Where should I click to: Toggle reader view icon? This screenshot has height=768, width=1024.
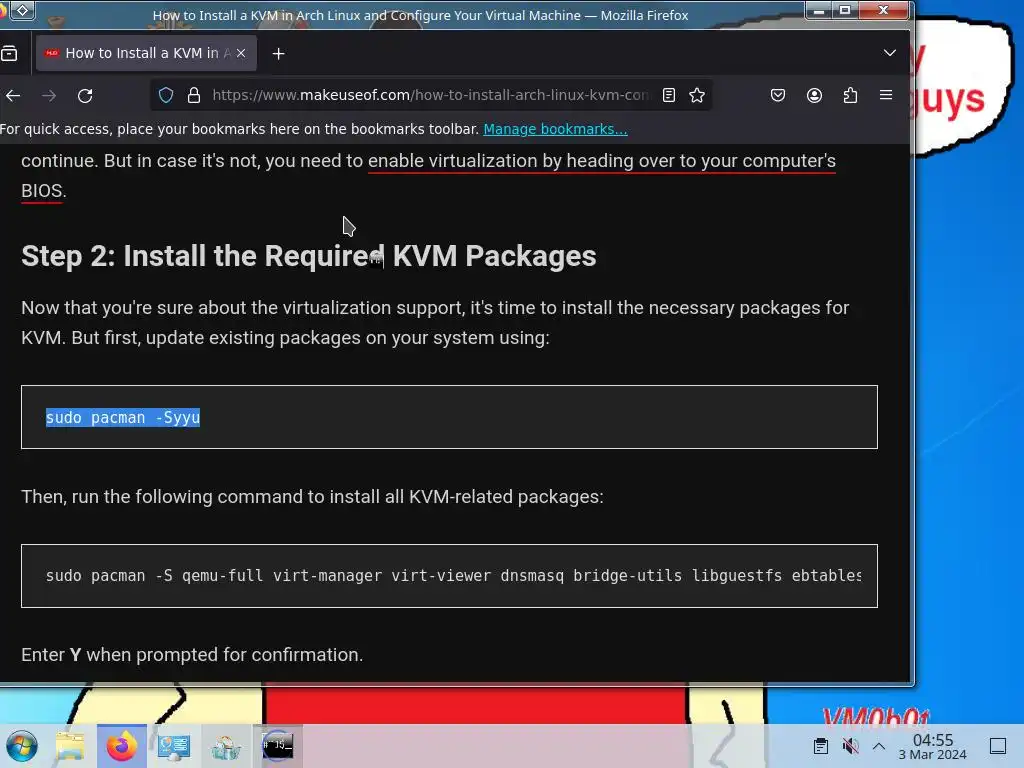tap(669, 95)
